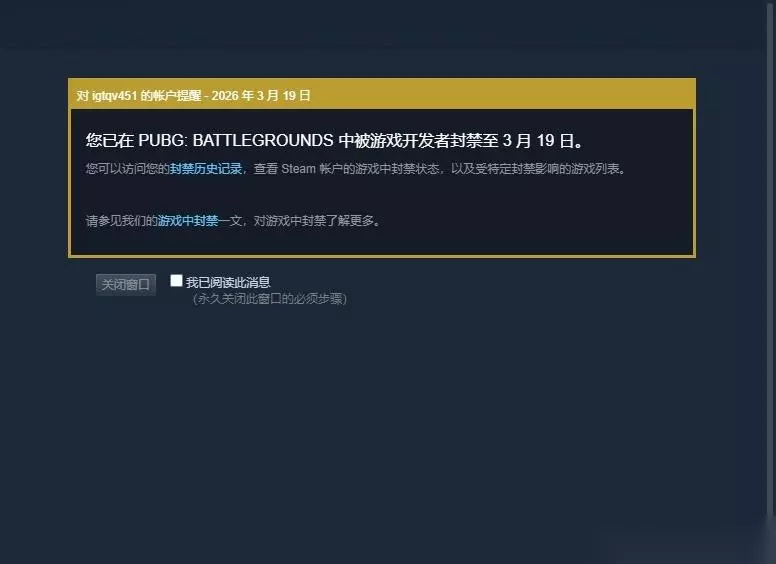Screen dimensions: 776x564
Task: Click the date 2026 年 3 月 19 日 in header
Action: (x=261, y=95)
